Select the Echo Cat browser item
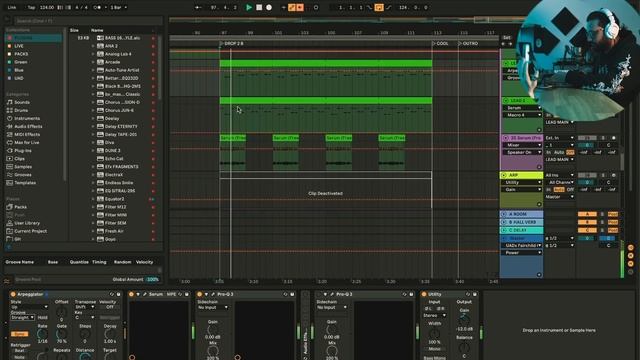The image size is (640, 360). [x=114, y=159]
